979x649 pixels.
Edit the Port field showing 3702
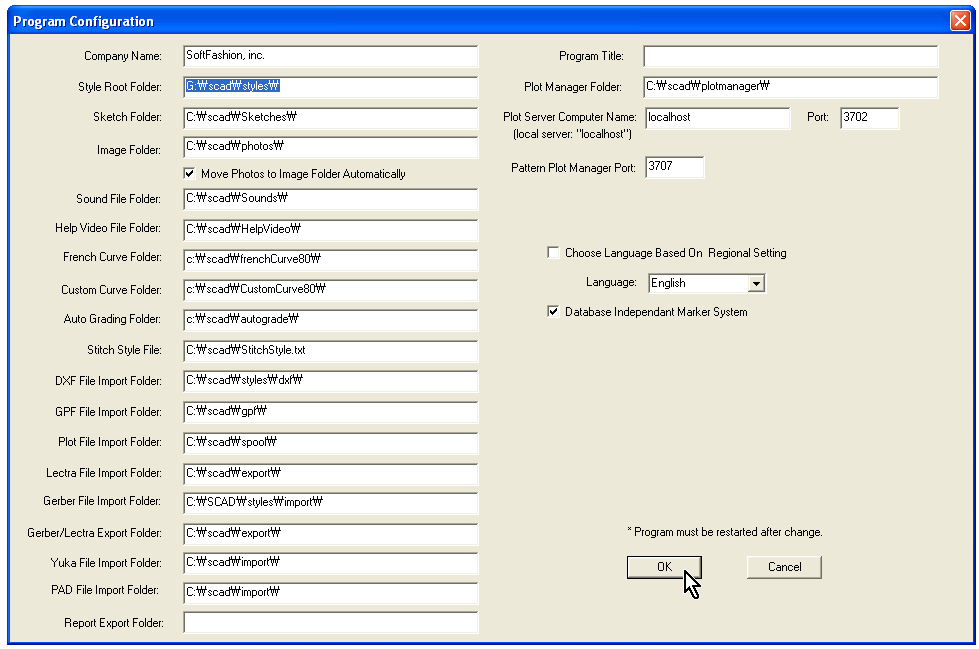coord(870,117)
